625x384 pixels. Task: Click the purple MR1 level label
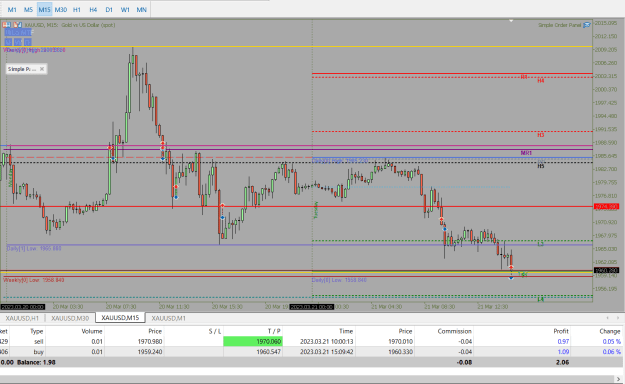[526, 153]
